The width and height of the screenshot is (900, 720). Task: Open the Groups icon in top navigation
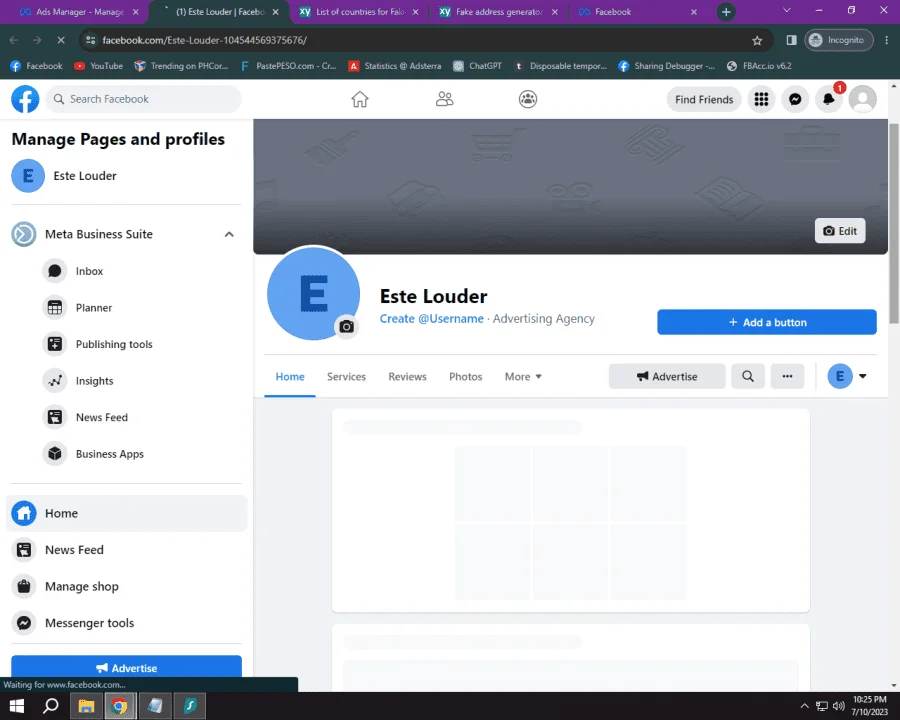[x=527, y=99]
